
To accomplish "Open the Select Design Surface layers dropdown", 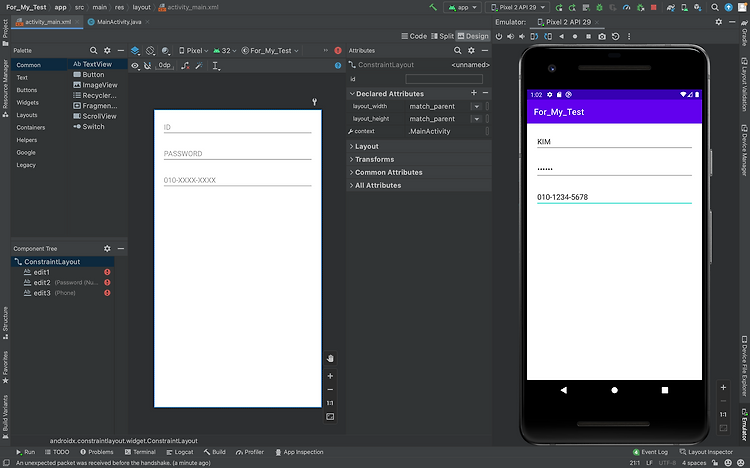I will click(135, 50).
